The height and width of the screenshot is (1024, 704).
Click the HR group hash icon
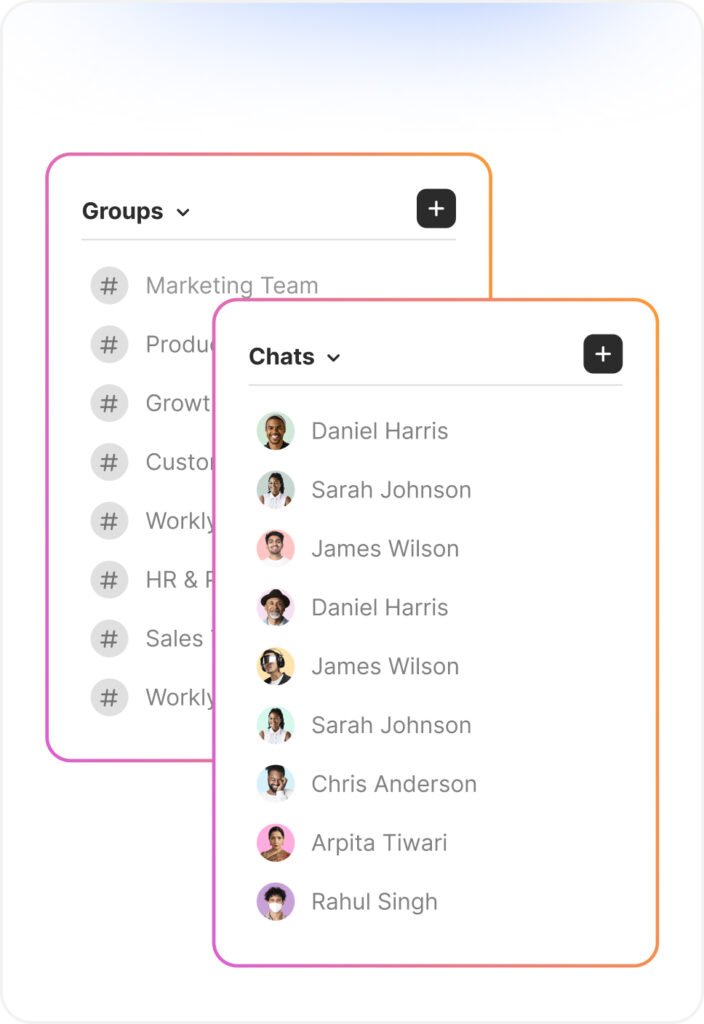click(x=109, y=579)
